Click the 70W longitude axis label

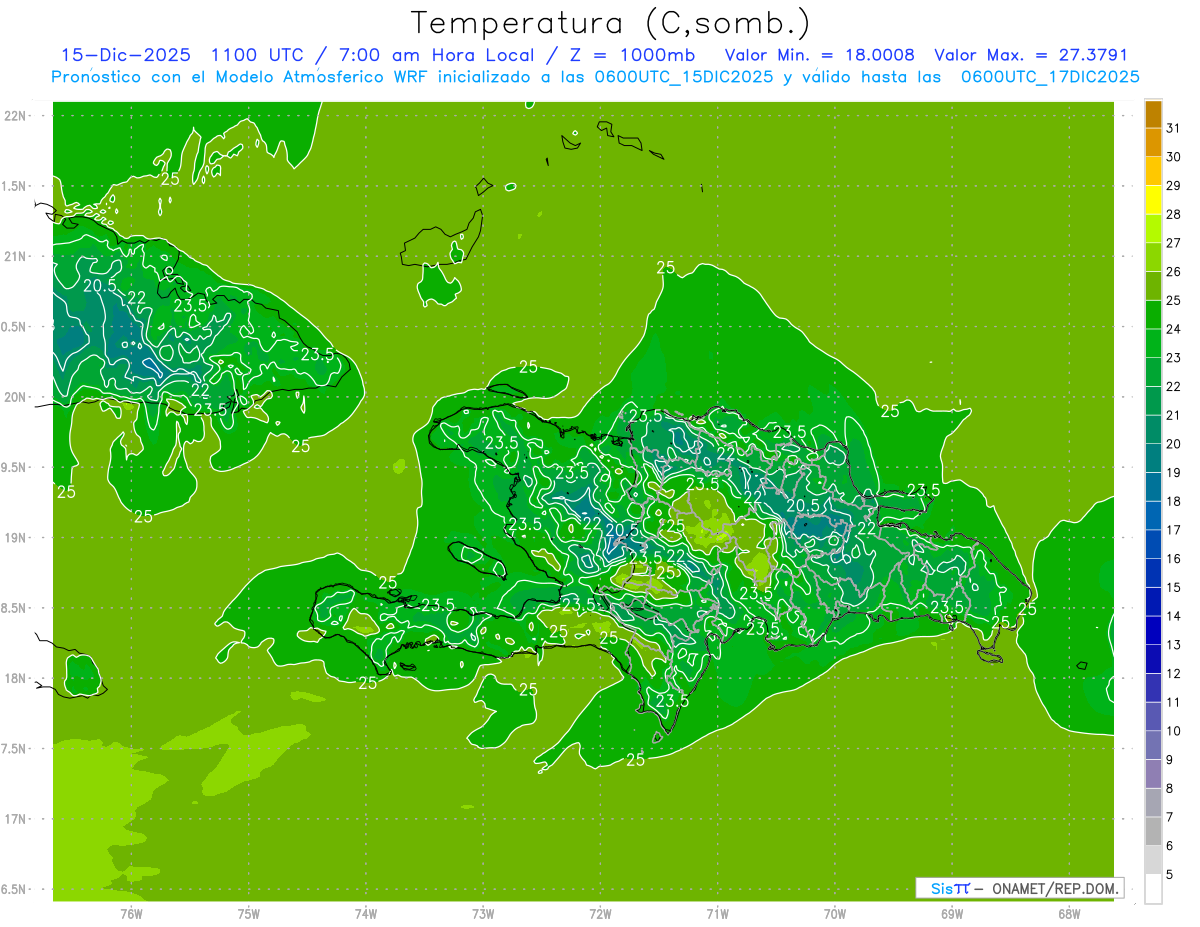click(x=835, y=913)
